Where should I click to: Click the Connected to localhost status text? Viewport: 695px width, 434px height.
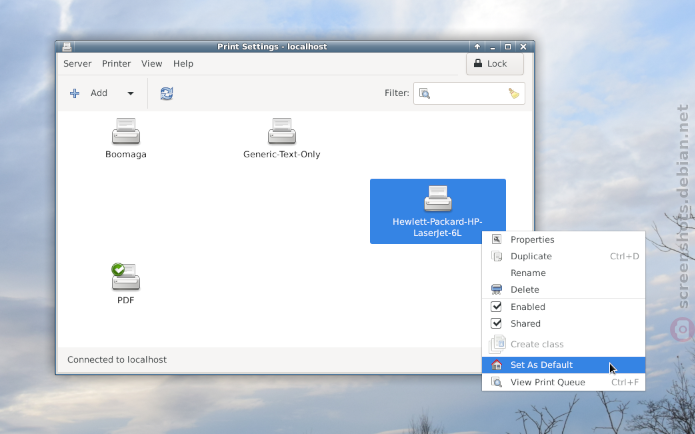point(117,360)
